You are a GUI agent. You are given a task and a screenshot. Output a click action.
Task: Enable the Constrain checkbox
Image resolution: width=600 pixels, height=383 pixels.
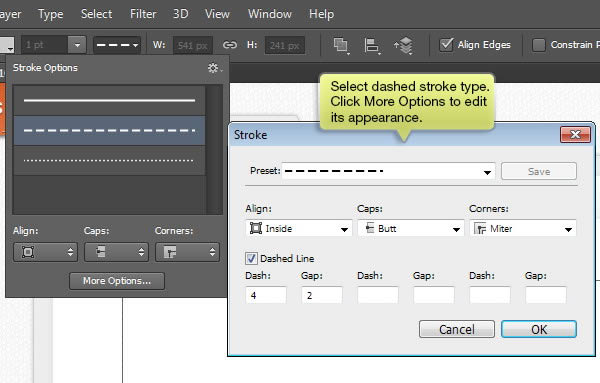(x=538, y=45)
